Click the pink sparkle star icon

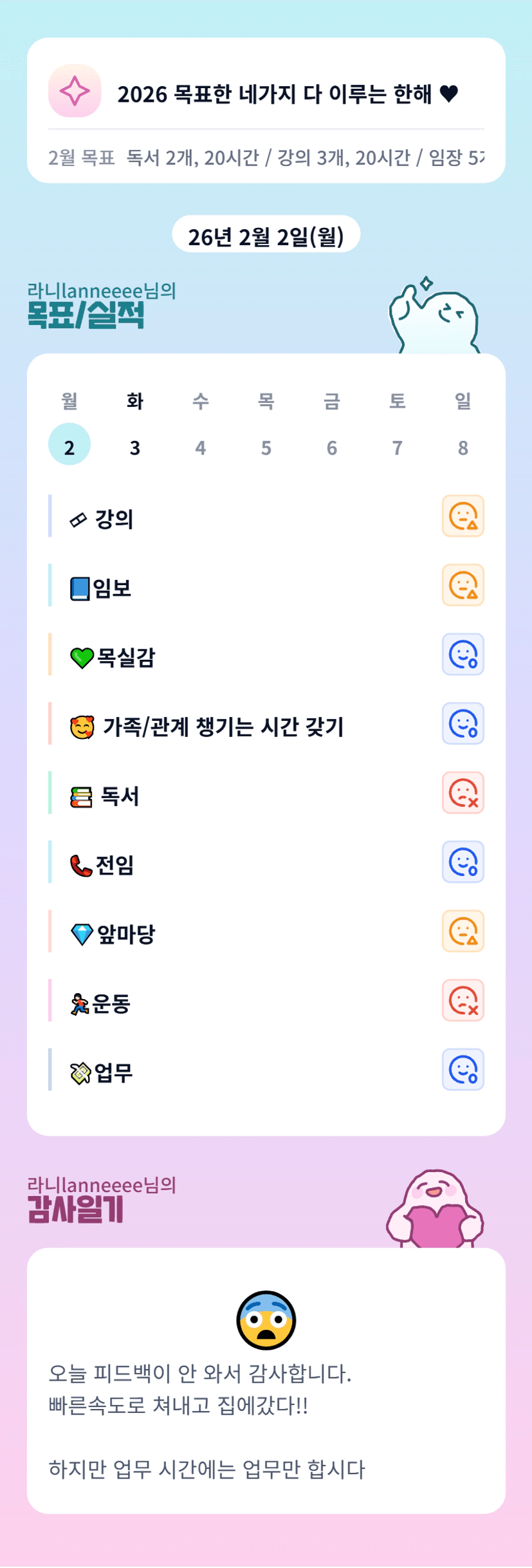[75, 91]
